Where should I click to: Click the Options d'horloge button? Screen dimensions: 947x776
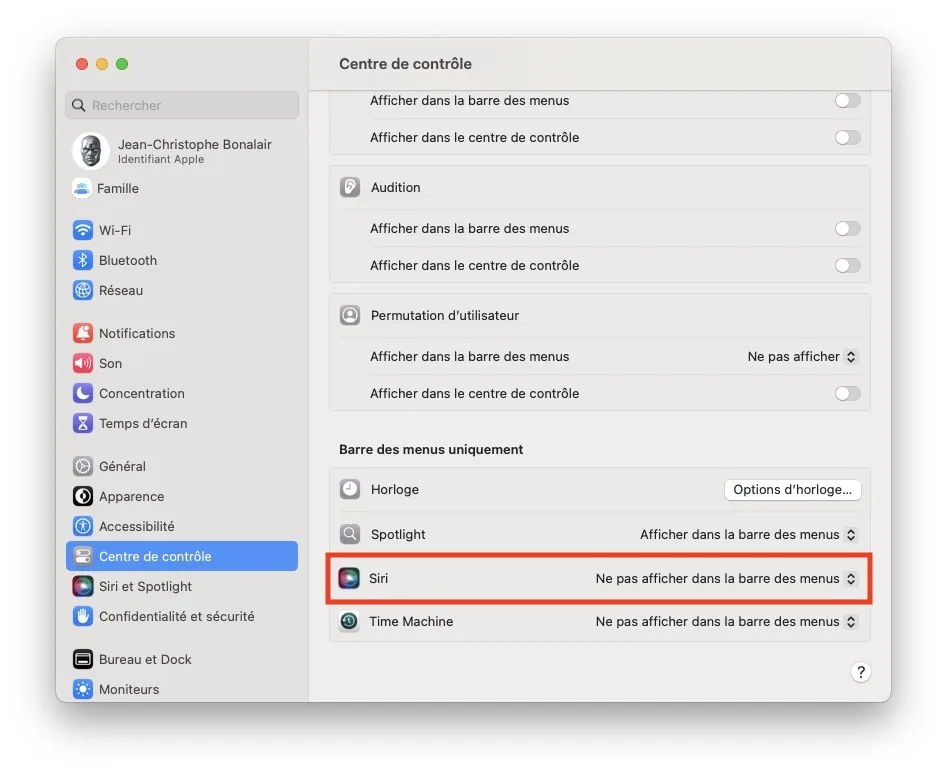tap(792, 490)
